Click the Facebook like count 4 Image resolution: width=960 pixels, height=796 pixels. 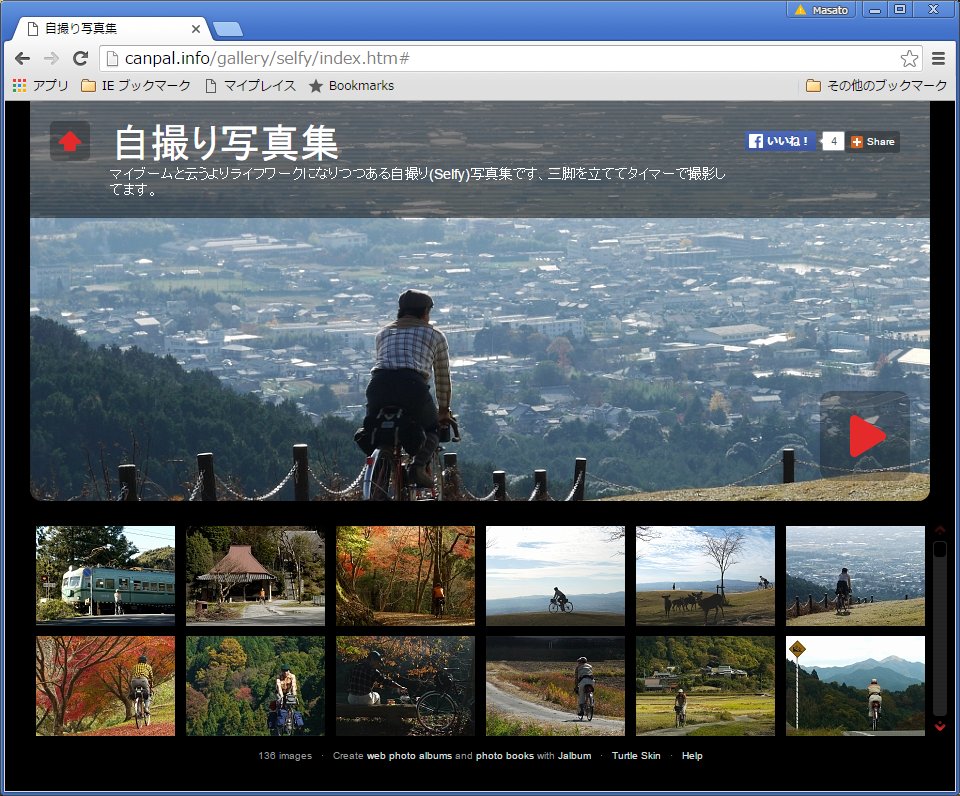[833, 141]
